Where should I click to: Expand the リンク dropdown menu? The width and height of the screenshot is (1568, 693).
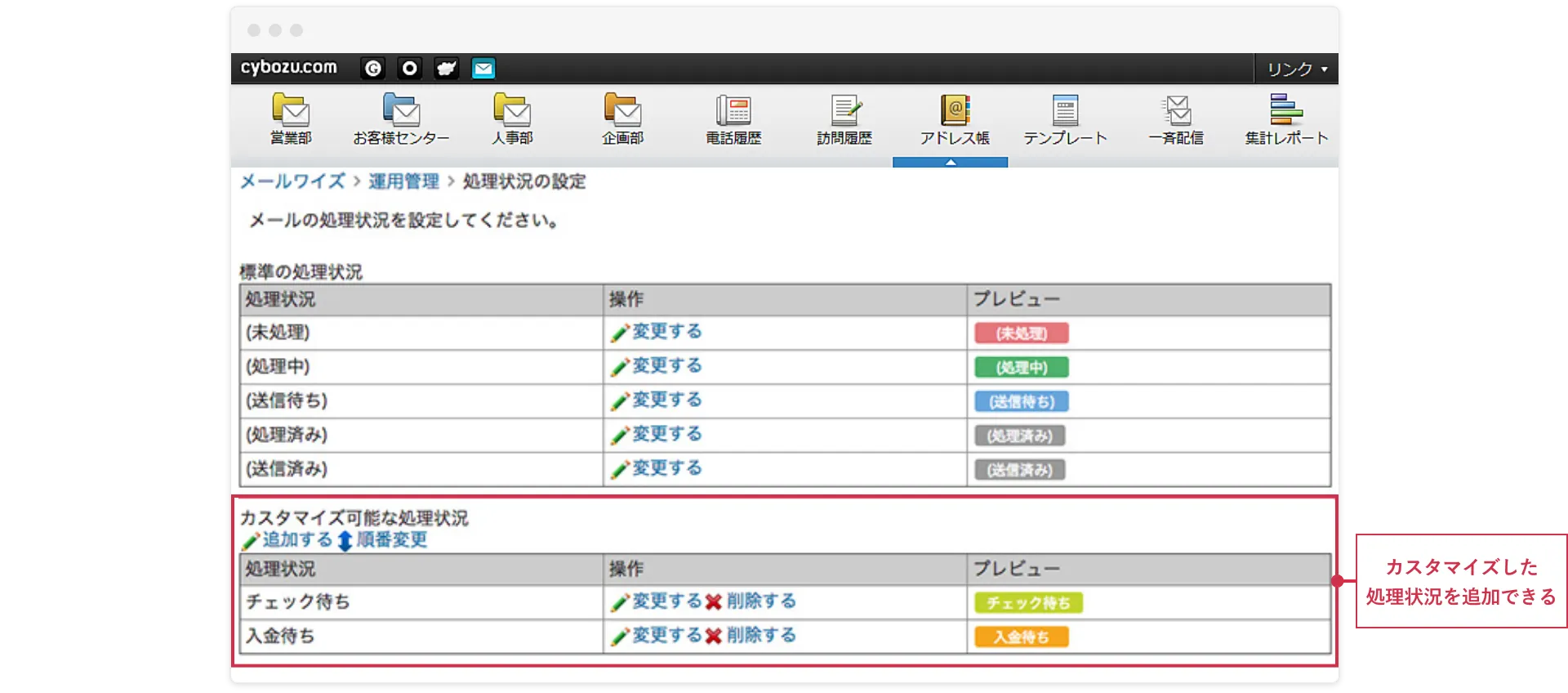[x=1297, y=69]
